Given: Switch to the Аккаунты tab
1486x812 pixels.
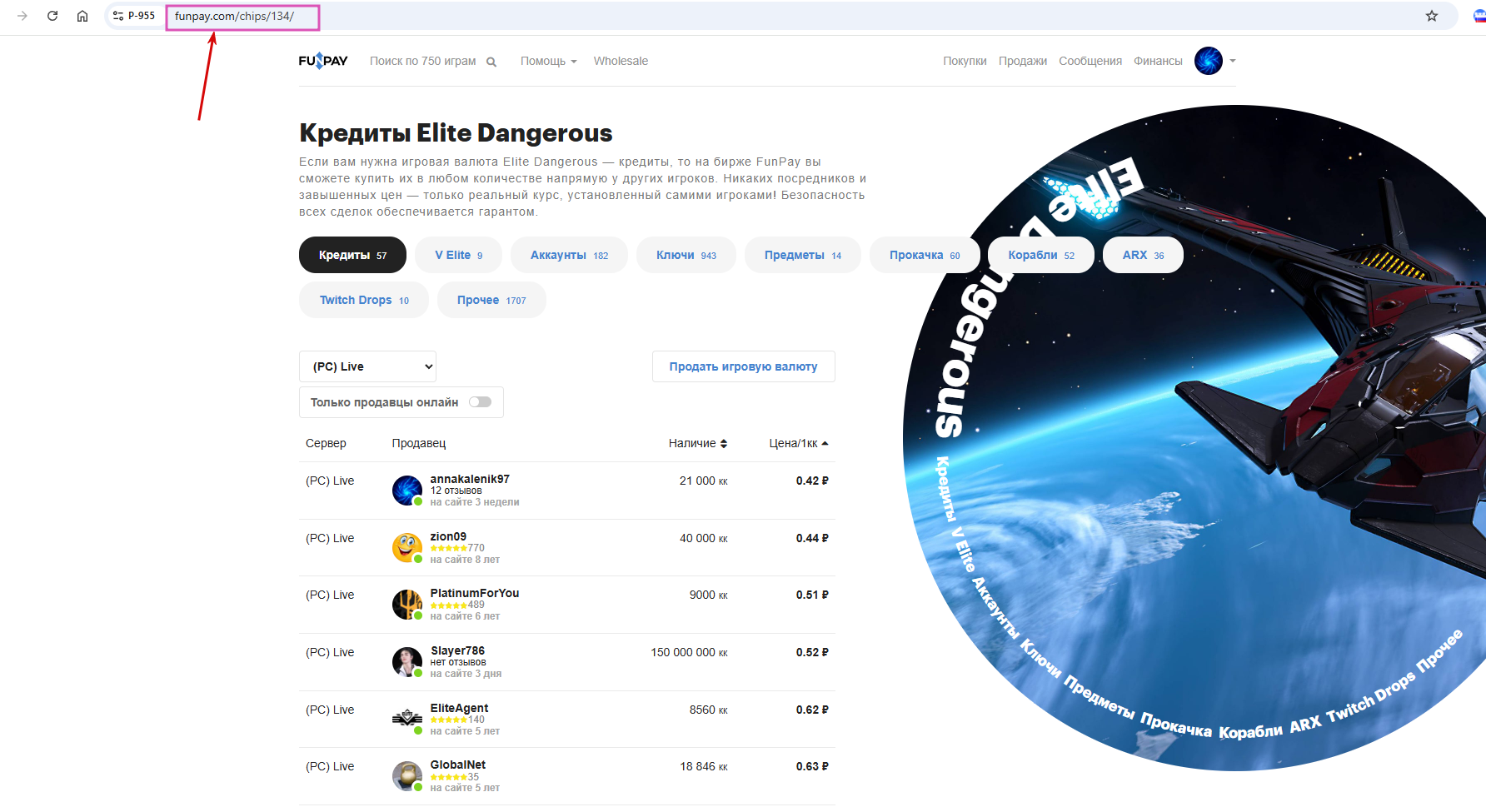Looking at the screenshot, I should pyautogui.click(x=570, y=255).
